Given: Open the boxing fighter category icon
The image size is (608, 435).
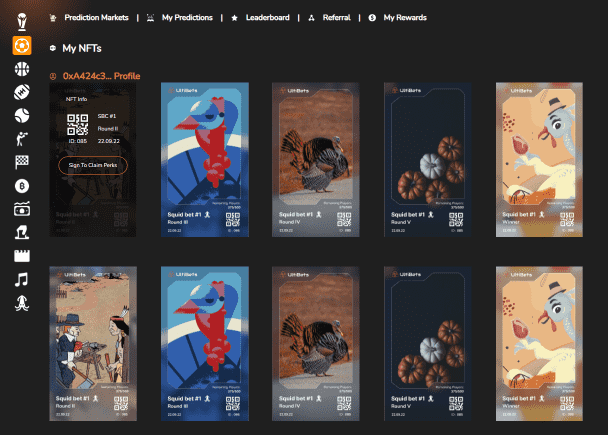Looking at the screenshot, I should point(22,139).
